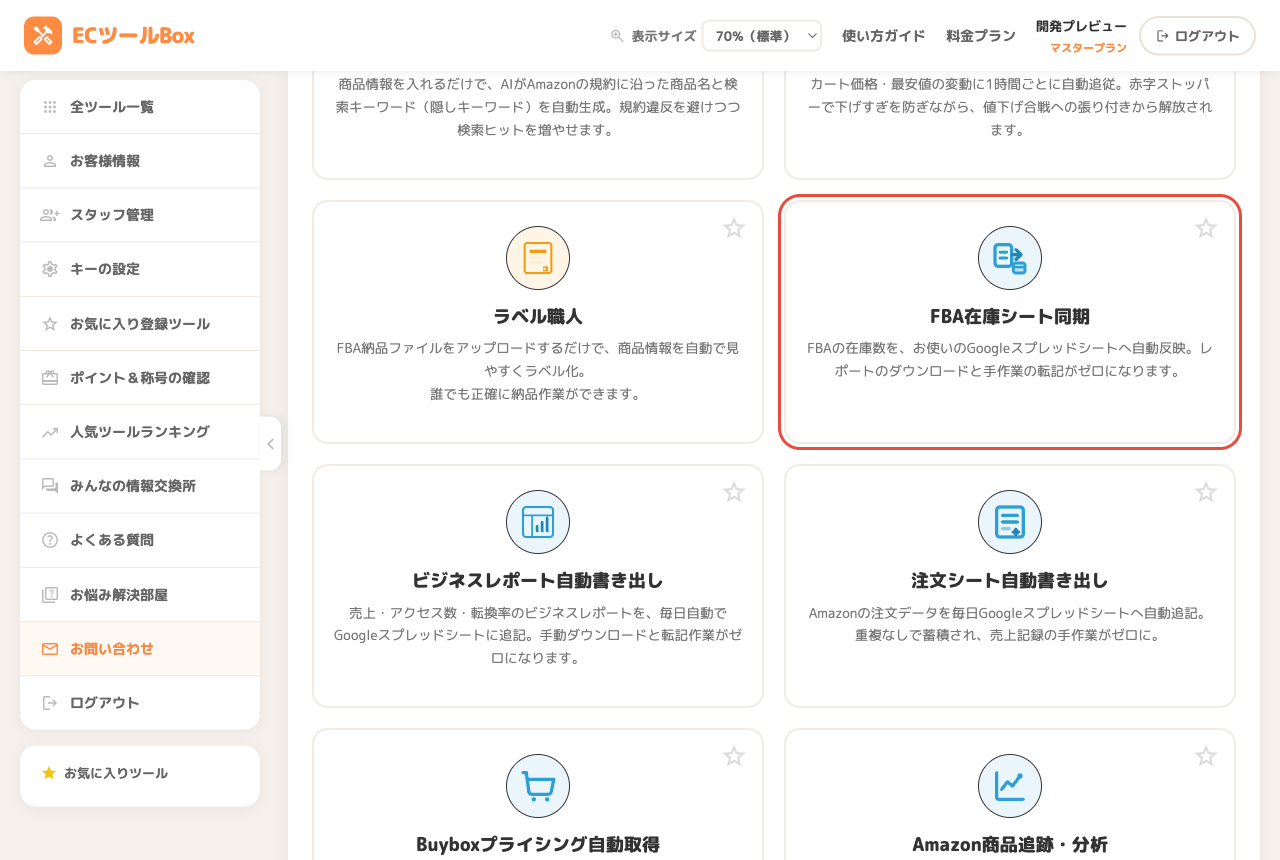This screenshot has width=1280, height=860.
Task: Click the ECツールBox title text
Action: pyautogui.click(x=133, y=36)
